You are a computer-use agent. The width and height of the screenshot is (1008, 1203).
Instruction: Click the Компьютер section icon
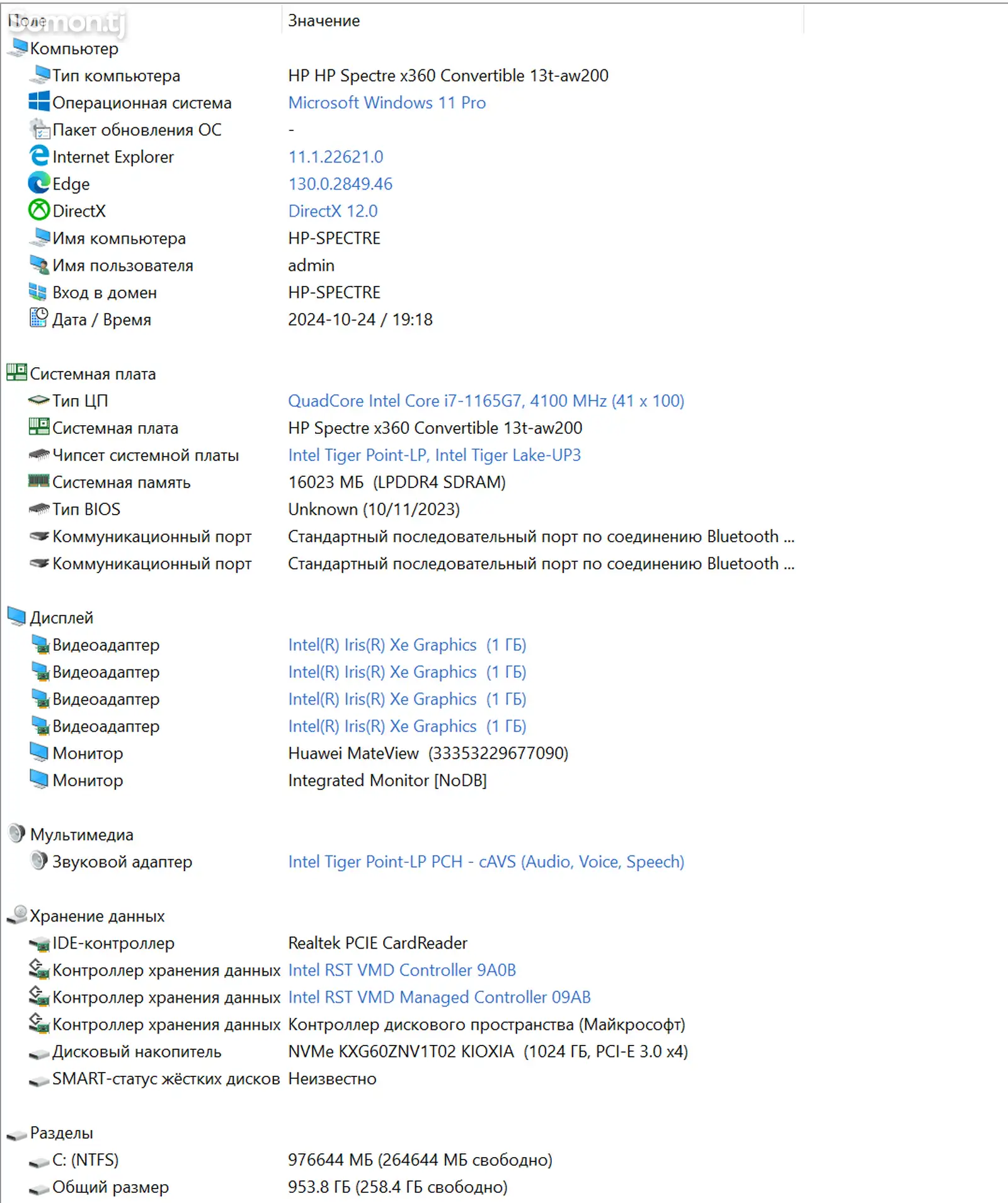coord(17,48)
